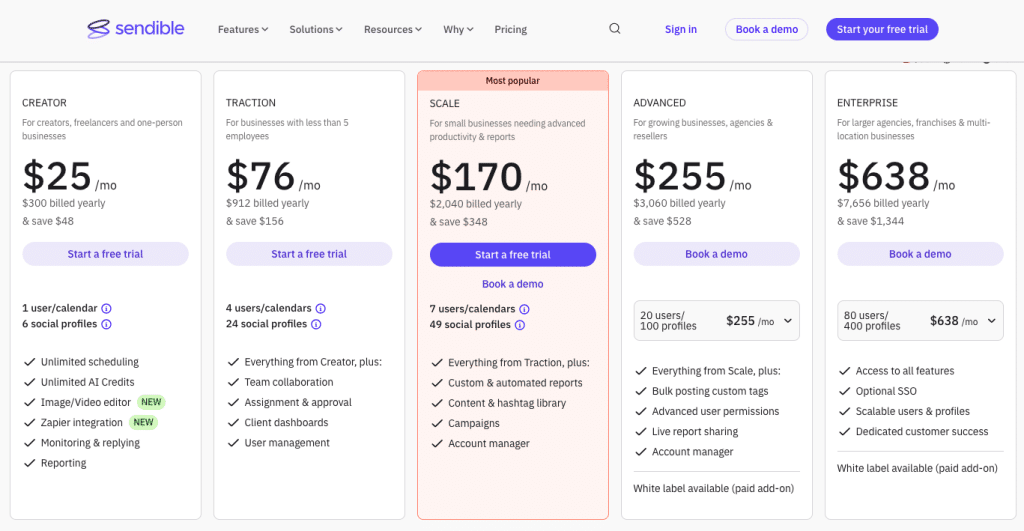This screenshot has height=531, width=1024.
Task: Start a free trial for the Traction plan
Action: pyautogui.click(x=309, y=254)
